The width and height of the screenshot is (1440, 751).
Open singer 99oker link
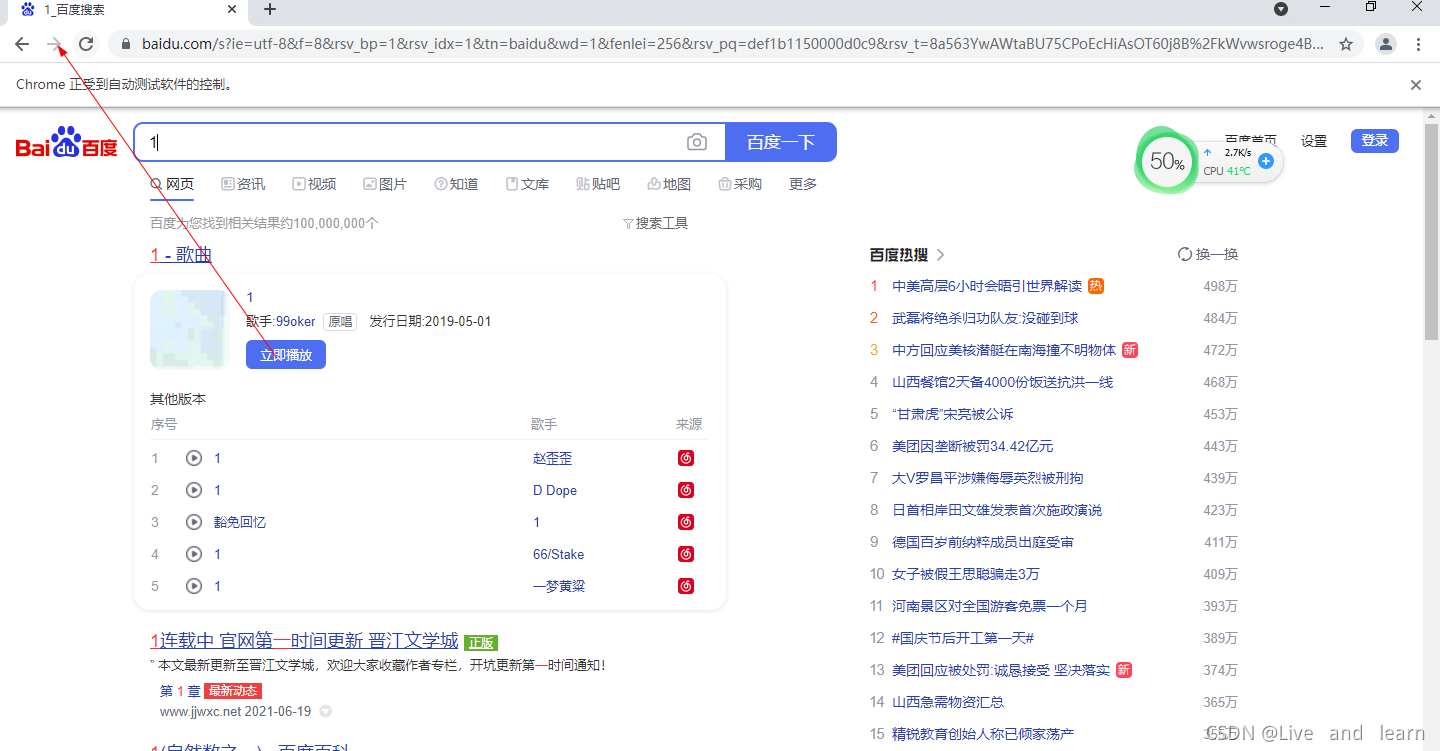(295, 321)
